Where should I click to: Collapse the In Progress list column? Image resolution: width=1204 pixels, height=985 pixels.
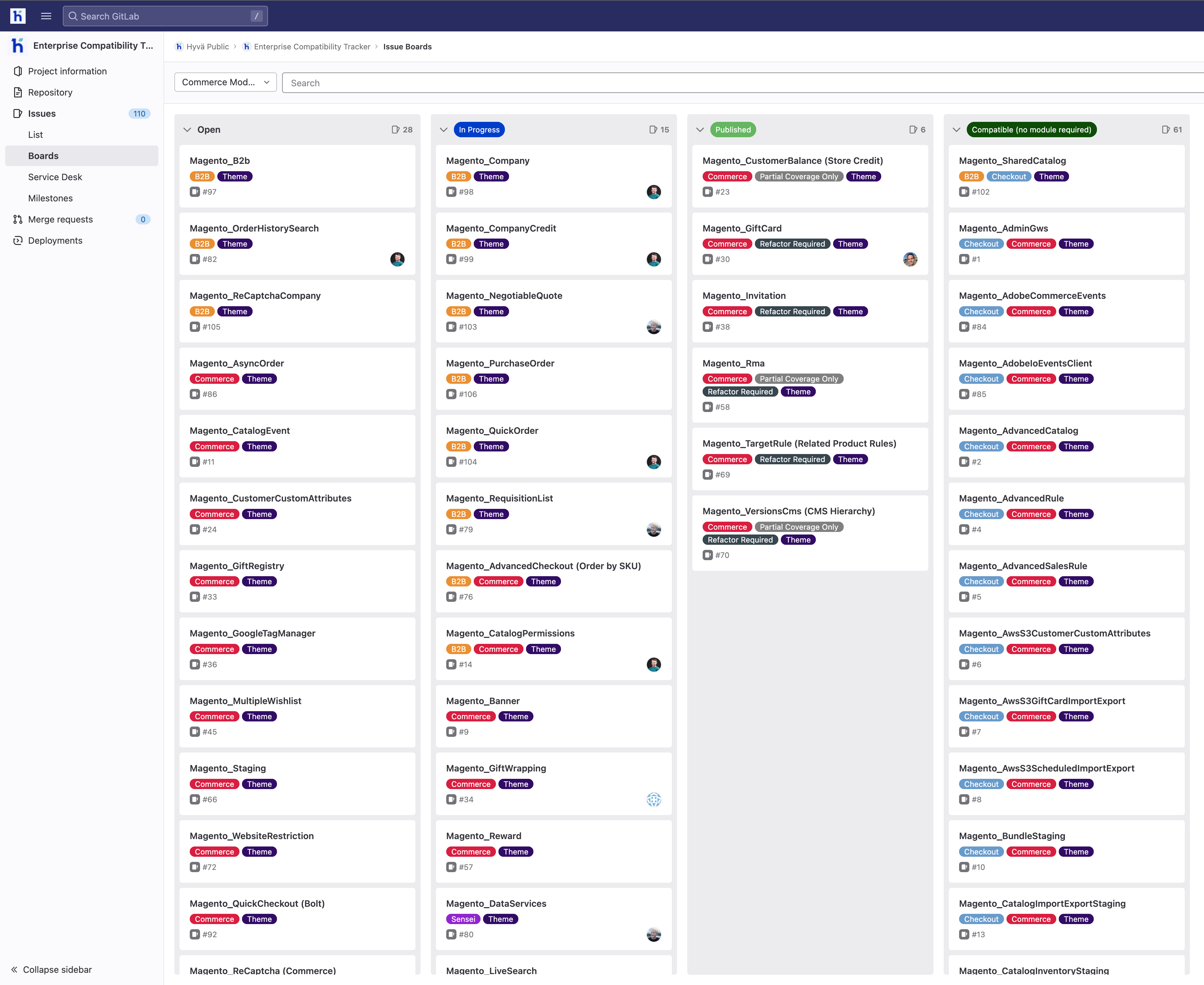pyautogui.click(x=444, y=130)
